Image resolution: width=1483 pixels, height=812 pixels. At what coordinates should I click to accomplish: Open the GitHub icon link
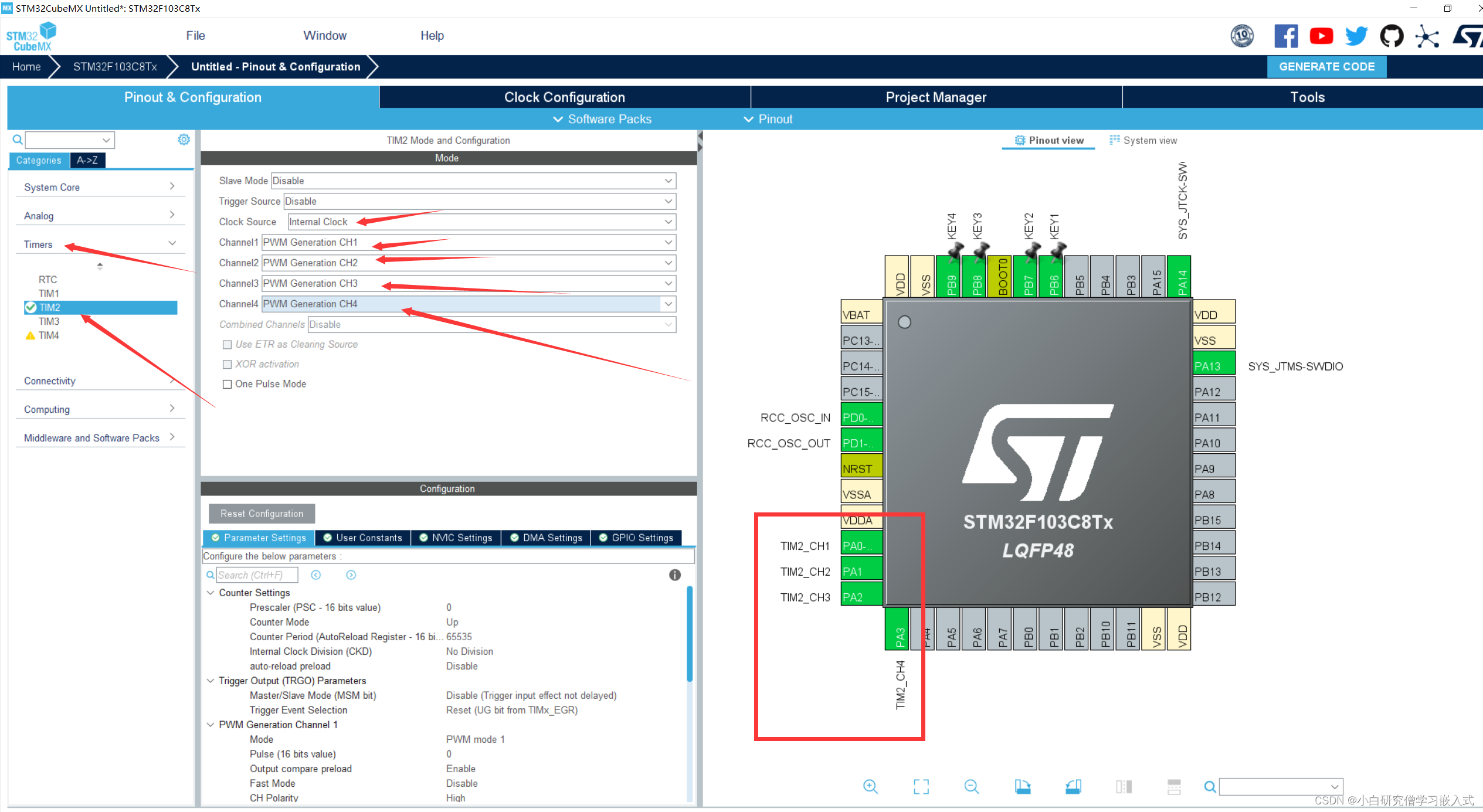1391,36
